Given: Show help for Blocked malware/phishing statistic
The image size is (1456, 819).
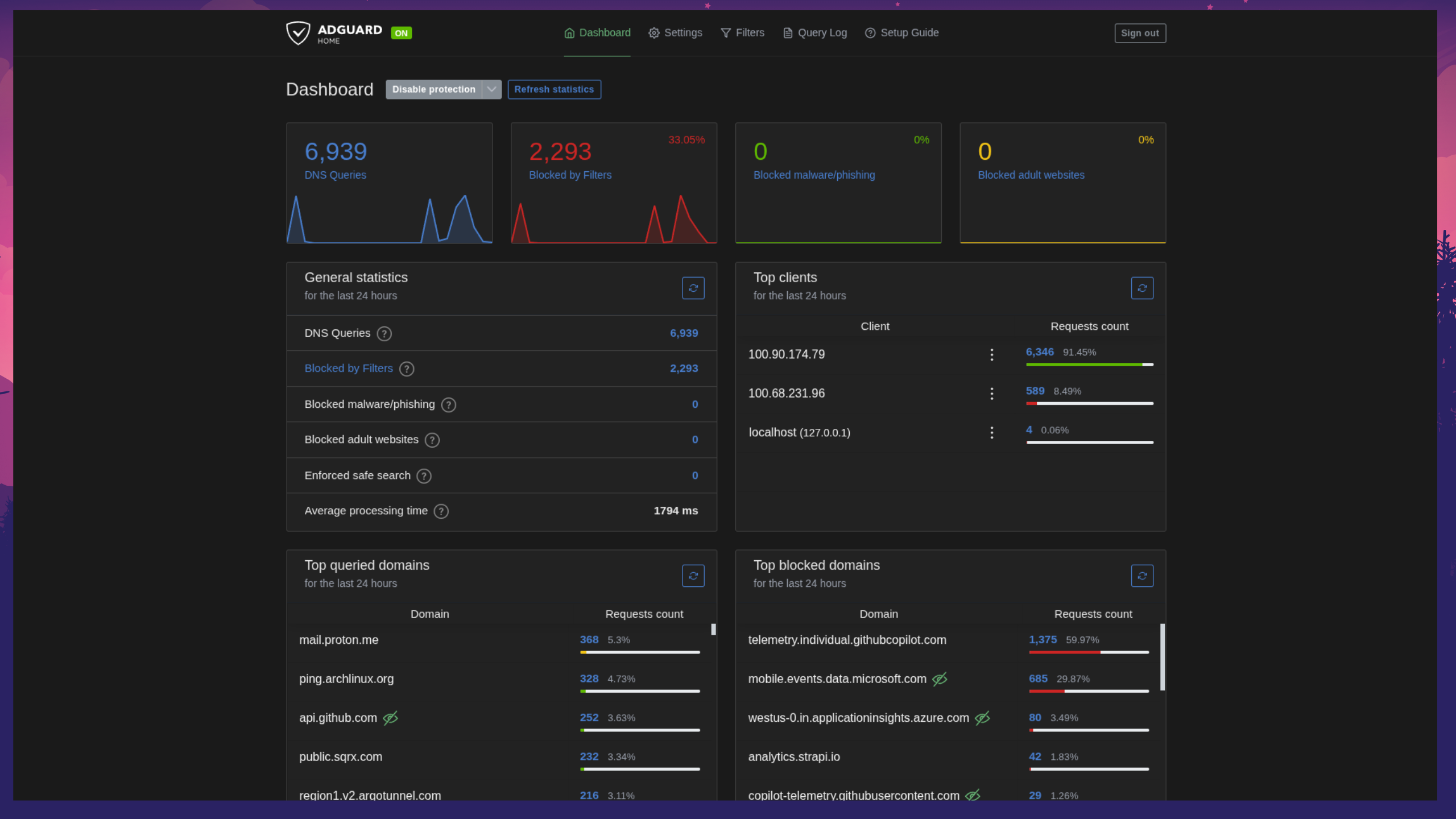Looking at the screenshot, I should pos(449,405).
